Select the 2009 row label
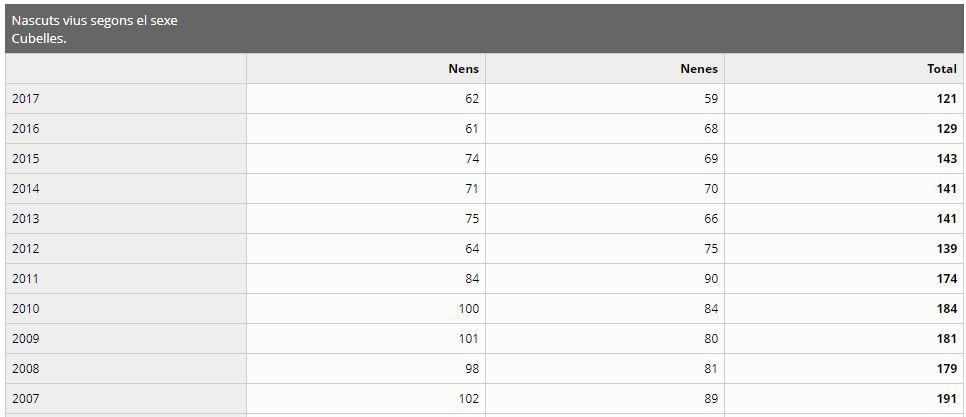This screenshot has height=417, width=966. (x=26, y=339)
